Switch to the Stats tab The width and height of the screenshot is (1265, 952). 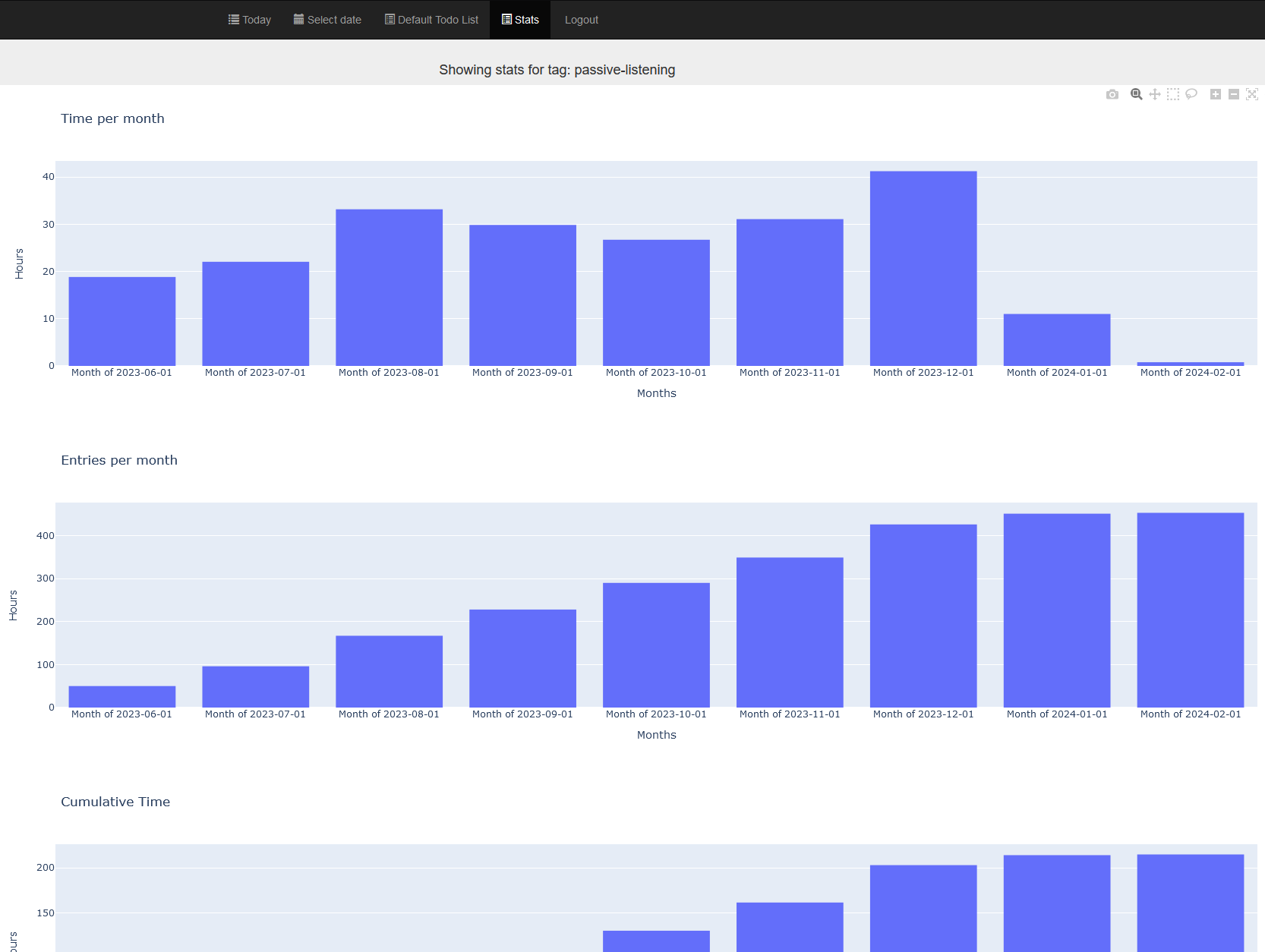click(x=520, y=20)
